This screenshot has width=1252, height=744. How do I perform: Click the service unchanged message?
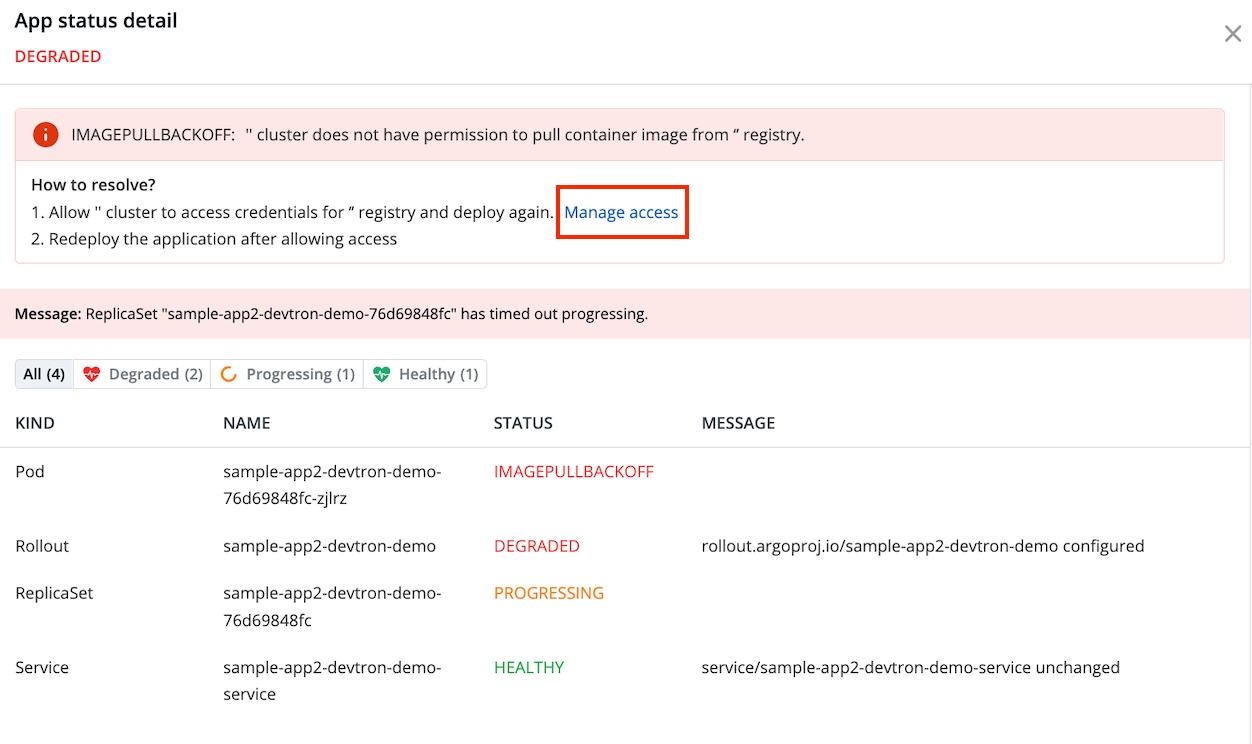tap(911, 667)
